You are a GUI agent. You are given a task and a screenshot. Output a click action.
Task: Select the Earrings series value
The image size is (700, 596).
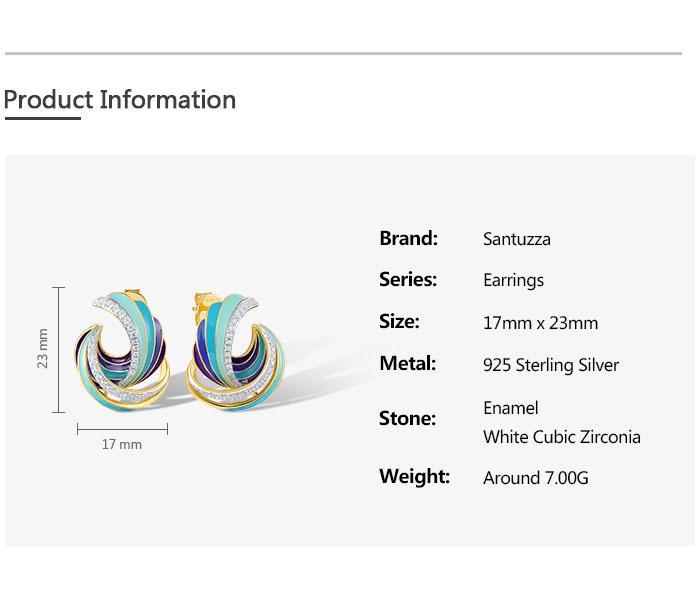[x=513, y=281]
